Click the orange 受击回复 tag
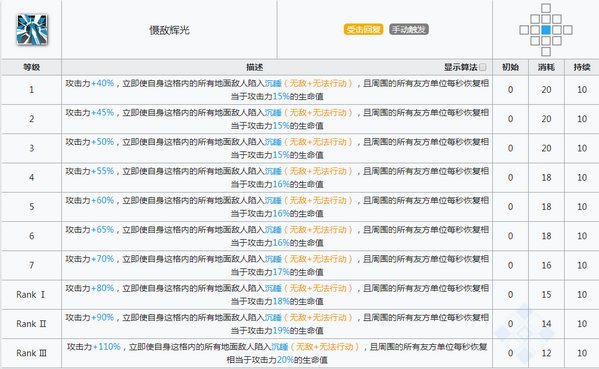This screenshot has height=369, width=599. (x=363, y=29)
